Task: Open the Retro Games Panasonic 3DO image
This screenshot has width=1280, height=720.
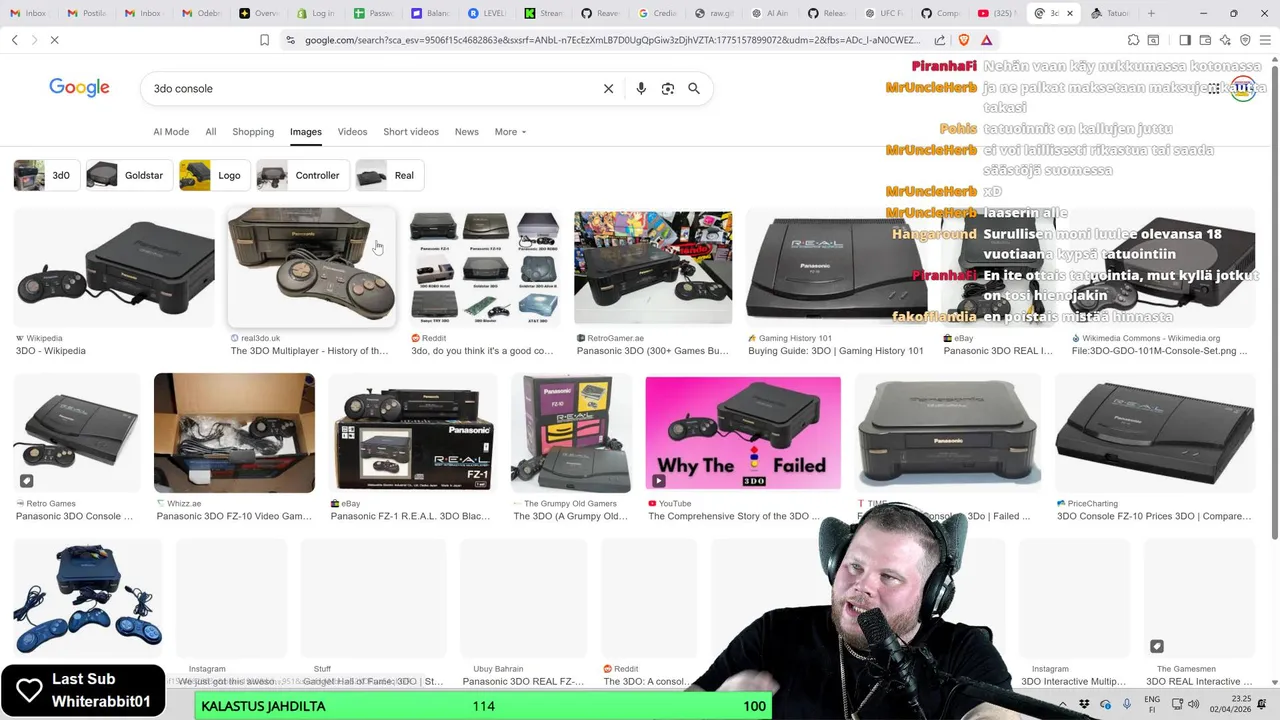Action: coord(77,433)
